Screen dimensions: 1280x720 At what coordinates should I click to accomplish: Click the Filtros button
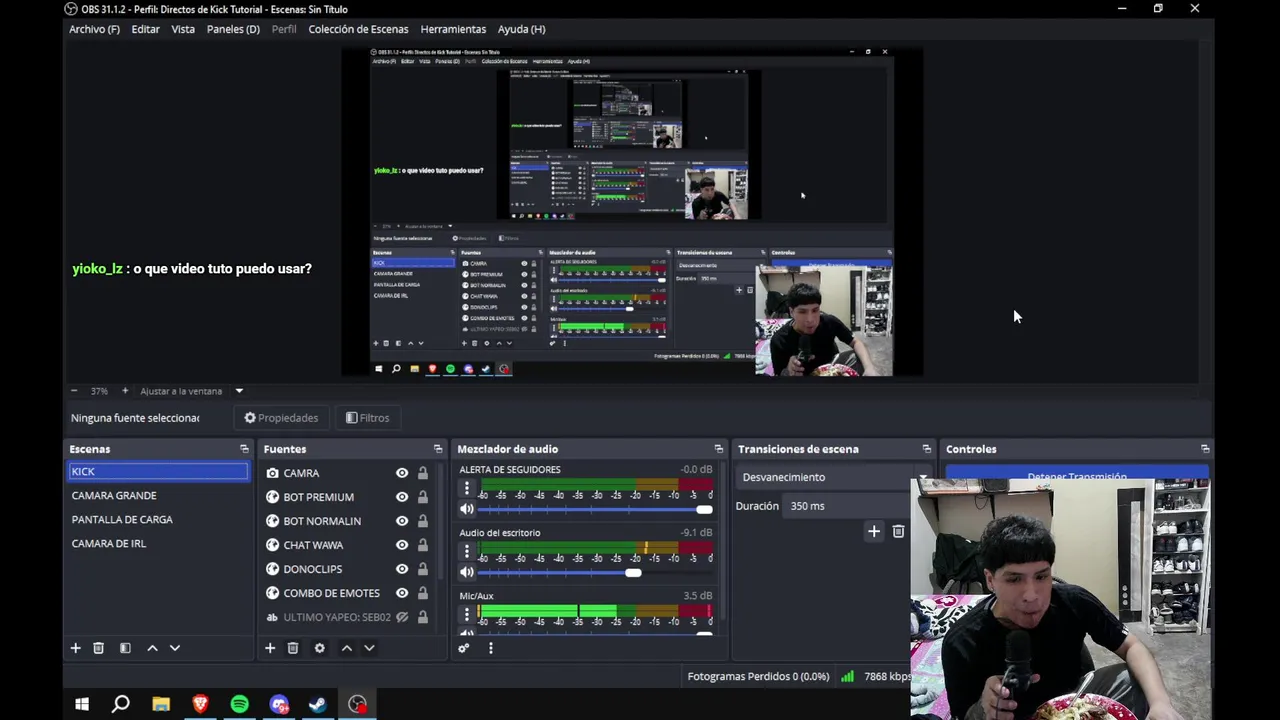tap(367, 418)
